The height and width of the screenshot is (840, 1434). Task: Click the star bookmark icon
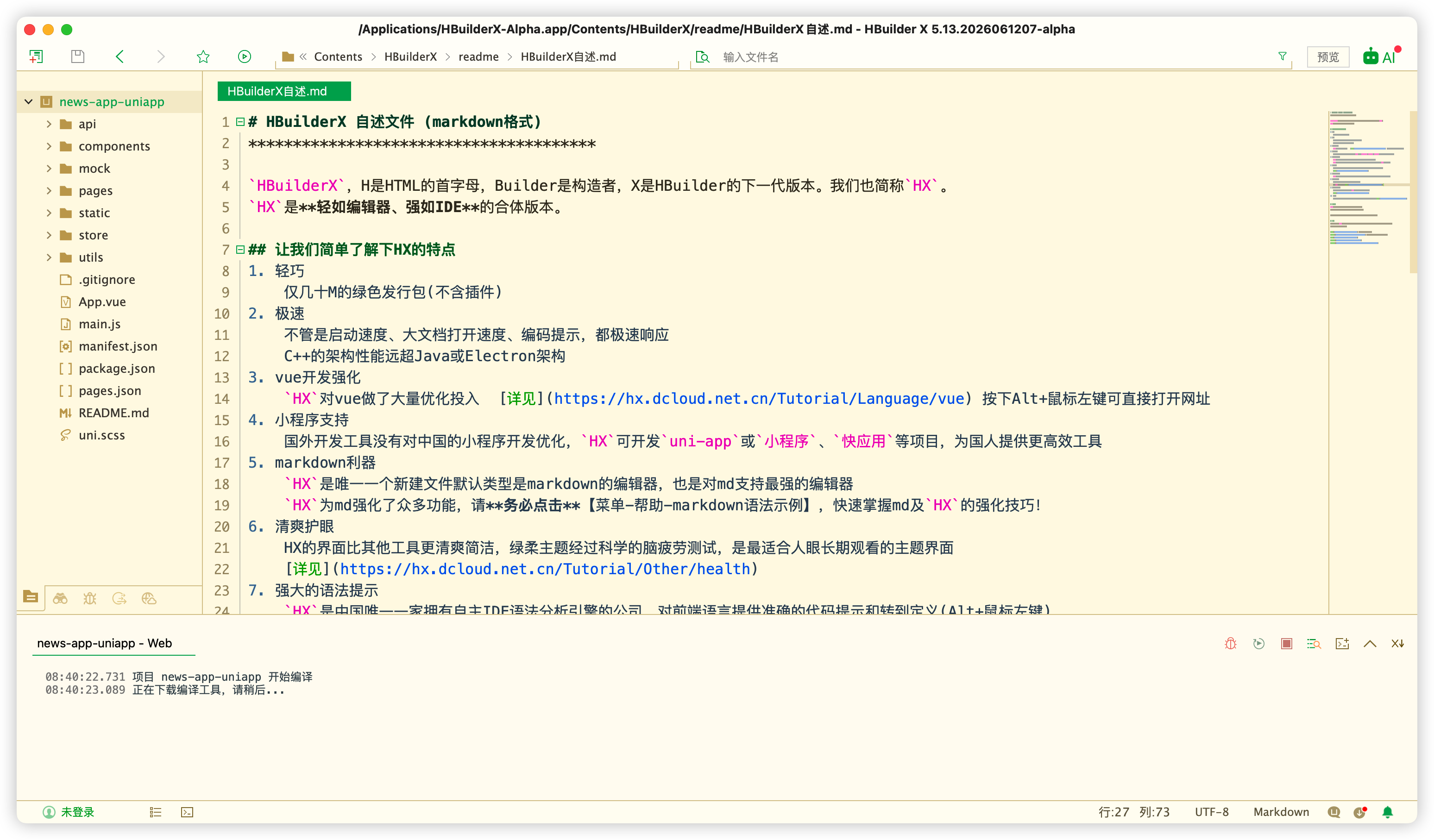(203, 56)
